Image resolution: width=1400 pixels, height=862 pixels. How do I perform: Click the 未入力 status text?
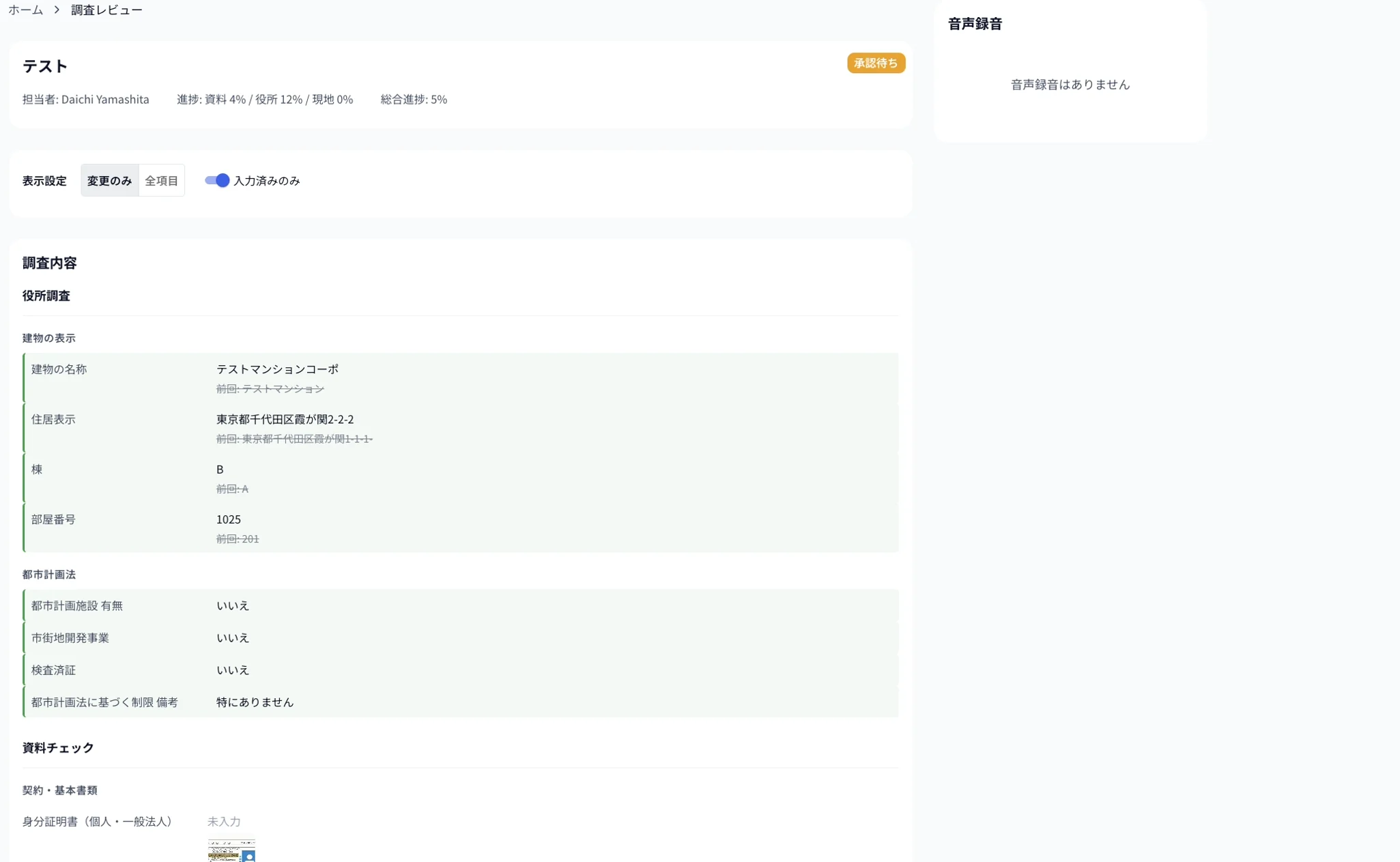click(x=224, y=822)
